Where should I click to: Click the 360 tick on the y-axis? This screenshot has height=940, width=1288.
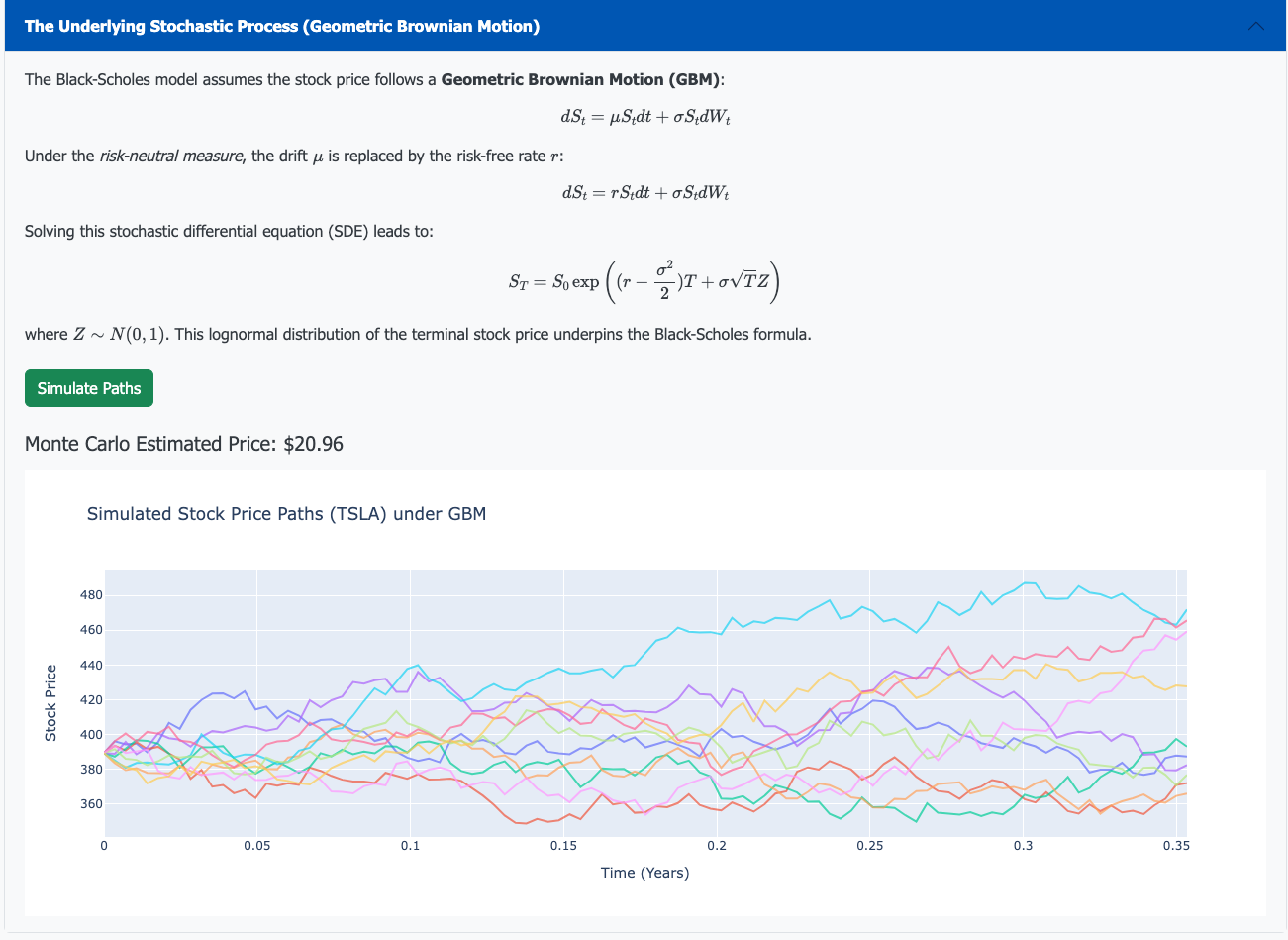(91, 804)
